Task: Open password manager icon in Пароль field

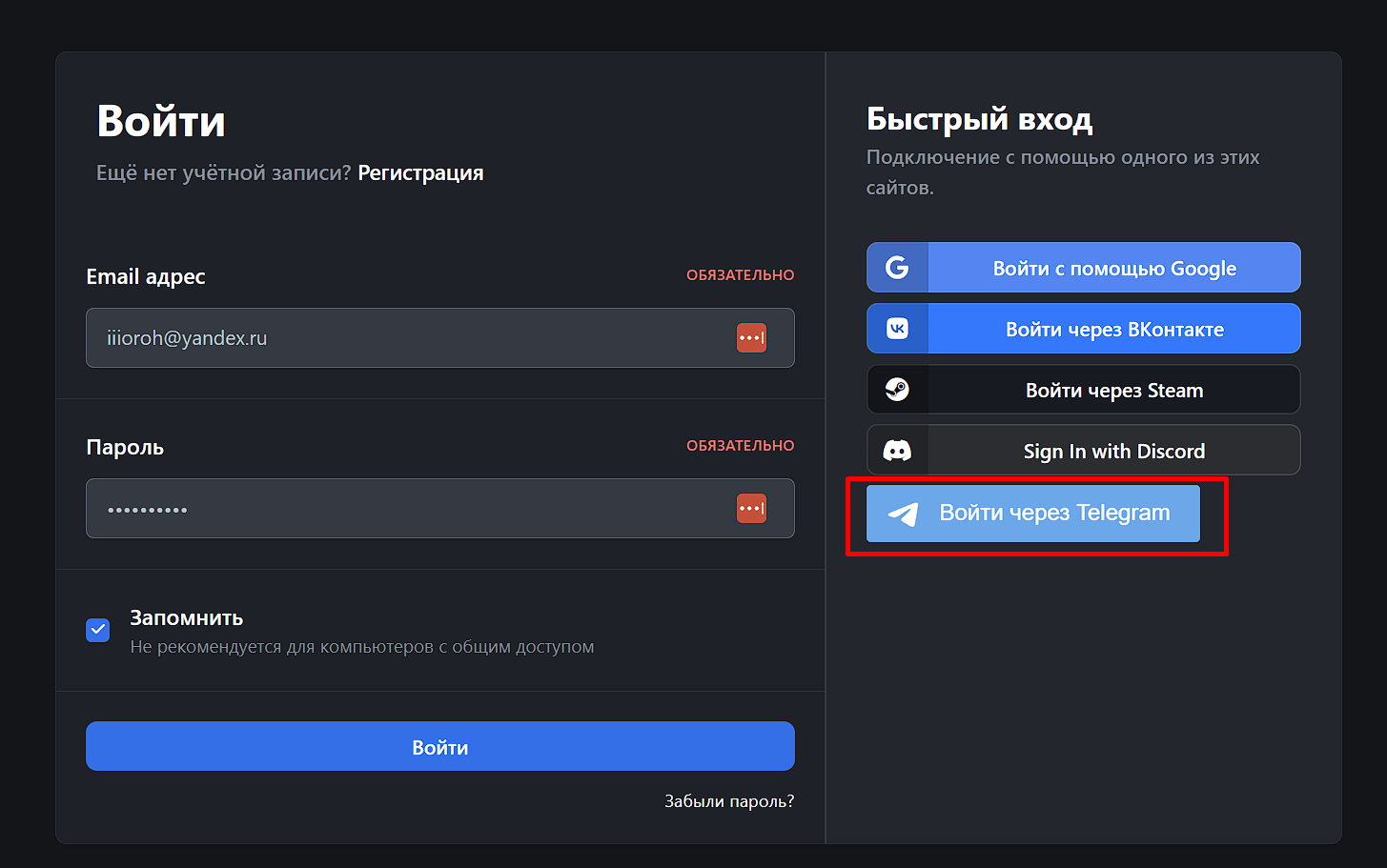Action: pyautogui.click(x=751, y=509)
